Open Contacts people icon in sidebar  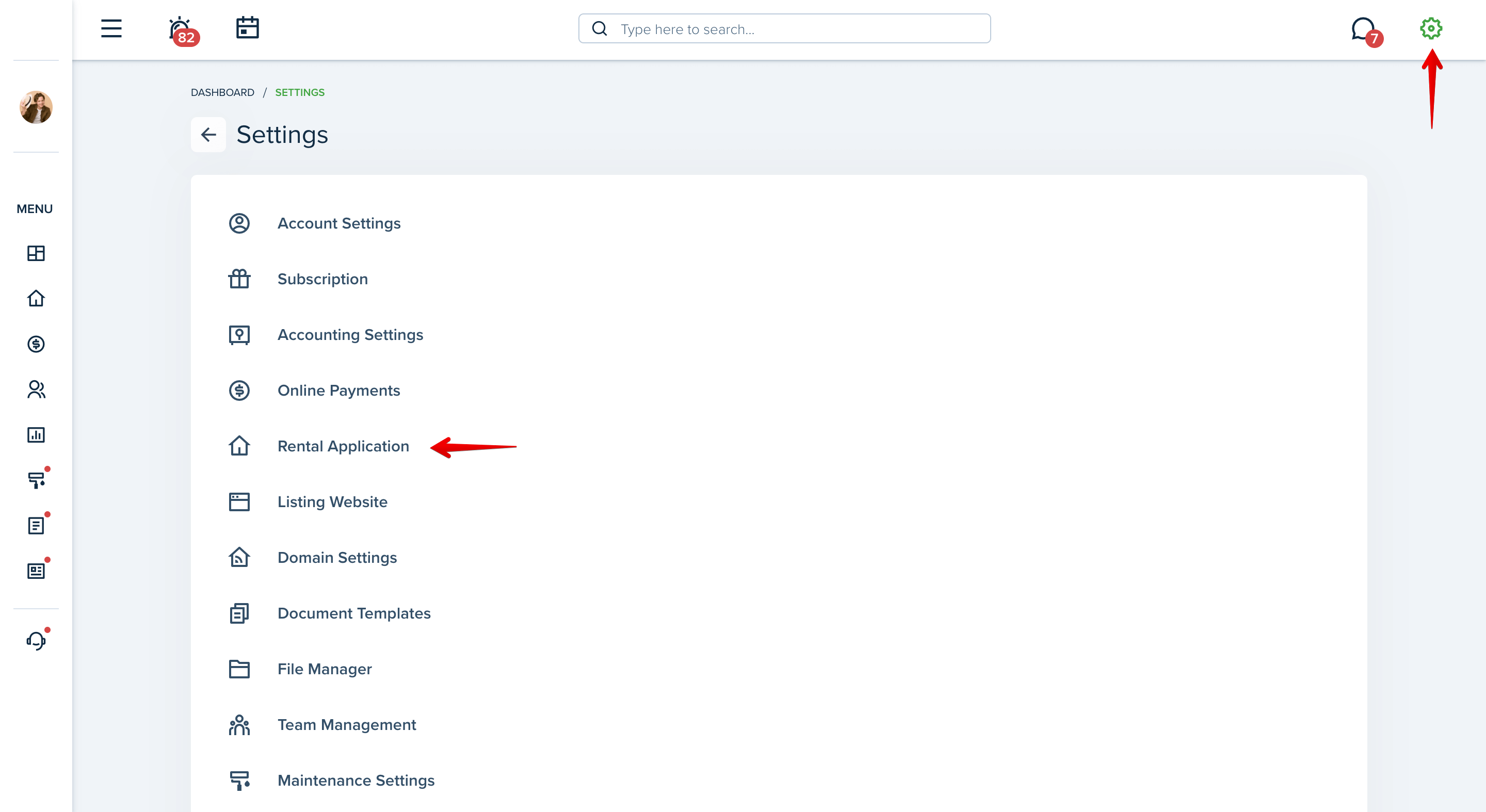[x=36, y=389]
